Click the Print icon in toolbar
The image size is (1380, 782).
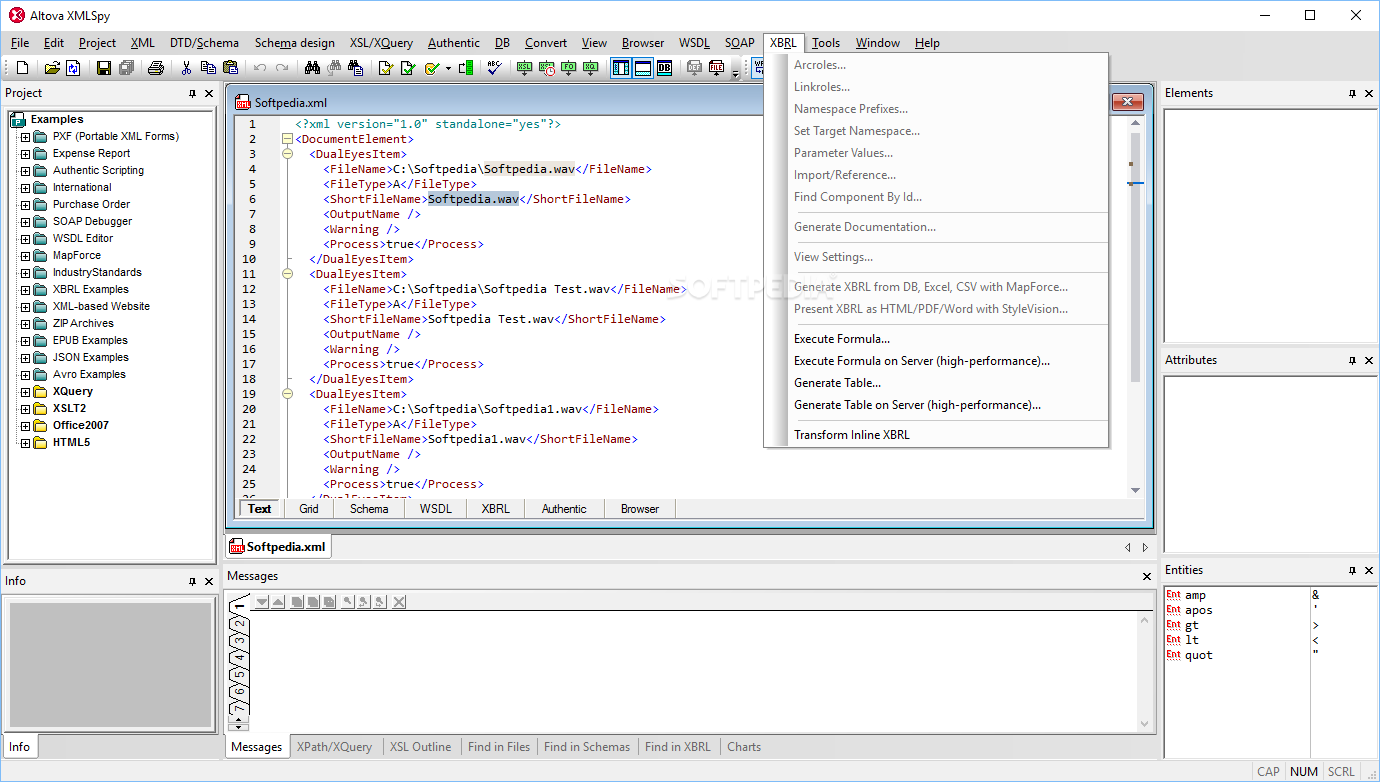point(156,68)
